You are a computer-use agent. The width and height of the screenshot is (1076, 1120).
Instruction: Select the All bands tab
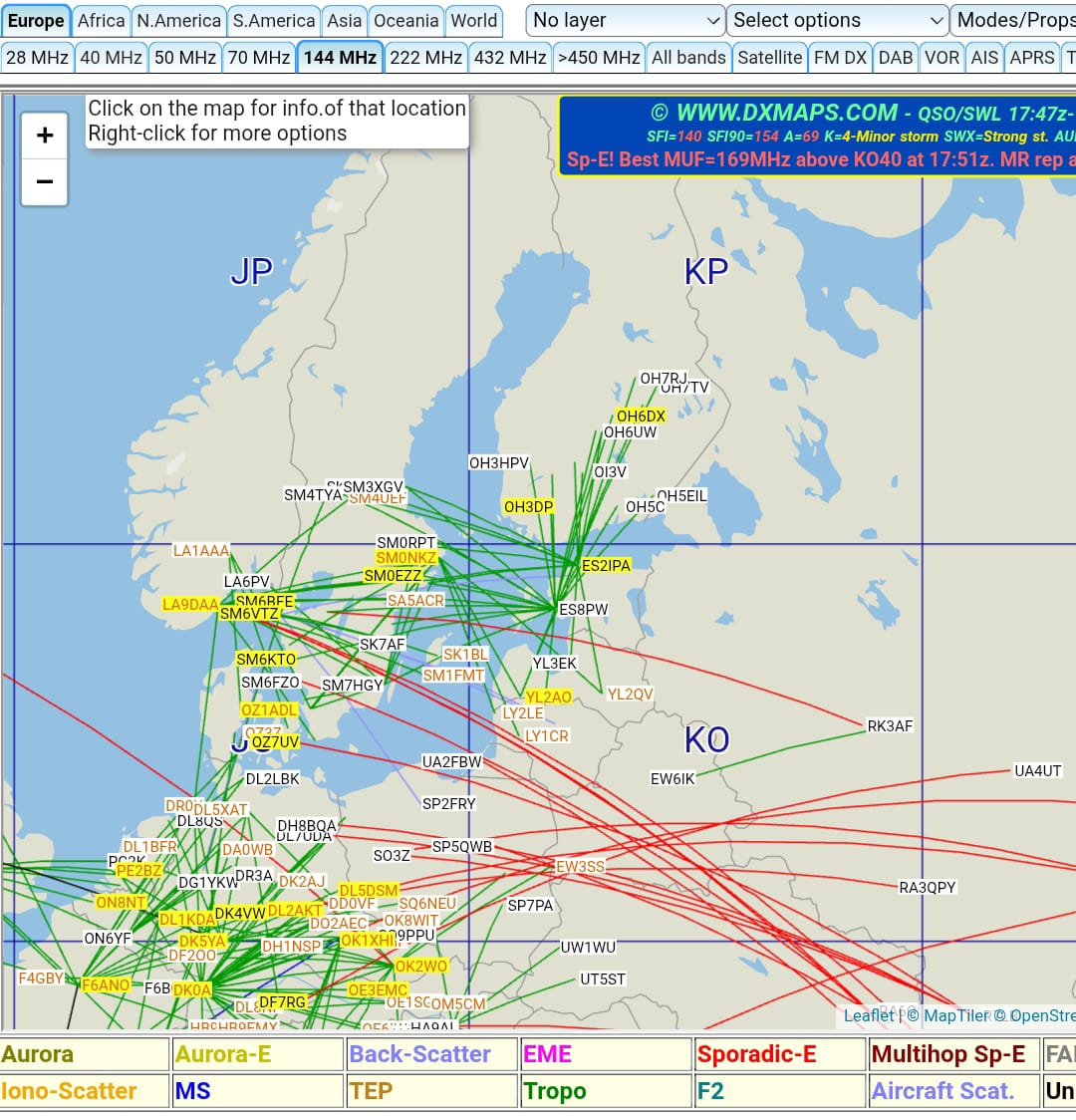pos(688,57)
